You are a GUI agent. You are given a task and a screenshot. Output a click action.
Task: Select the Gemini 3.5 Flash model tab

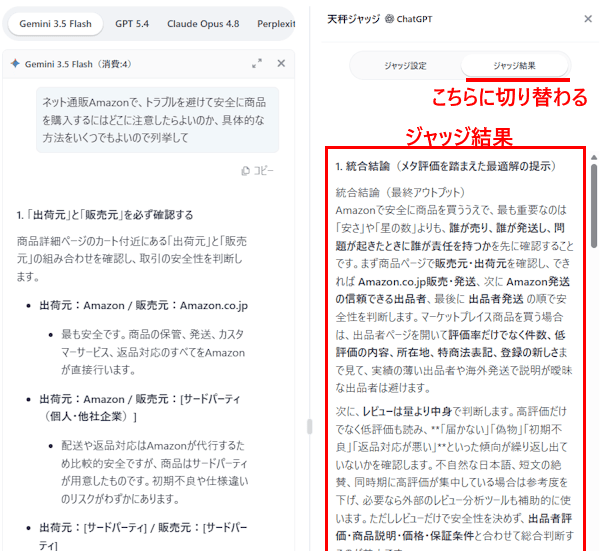tap(55, 24)
